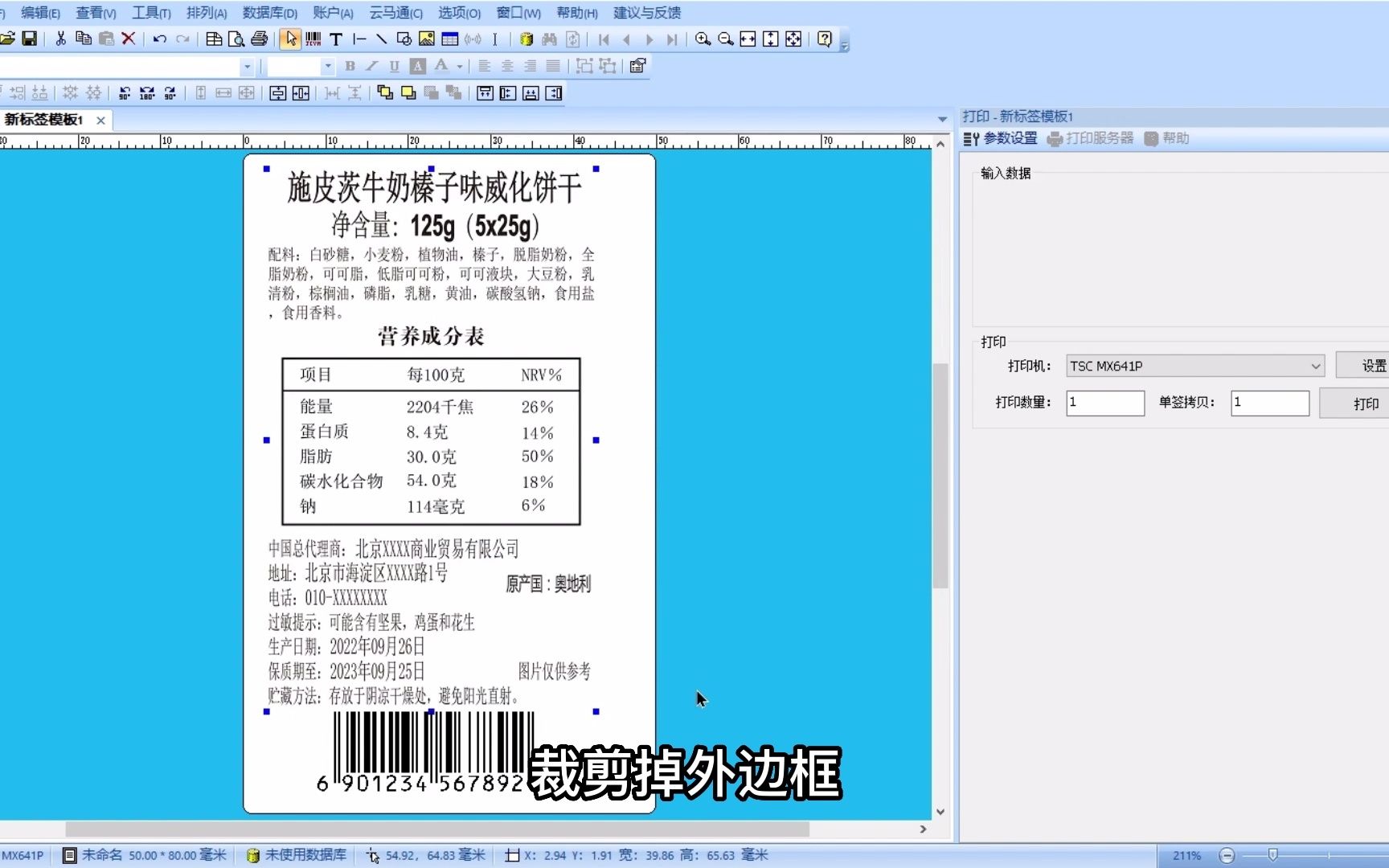
Task: Open the 查看 menu
Action: pos(96,13)
